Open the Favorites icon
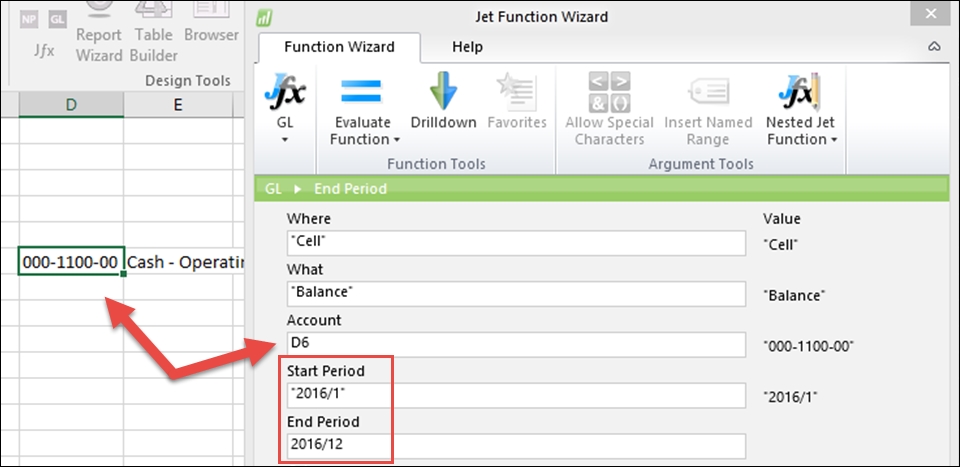Screen dimensions: 960x467 (517, 91)
